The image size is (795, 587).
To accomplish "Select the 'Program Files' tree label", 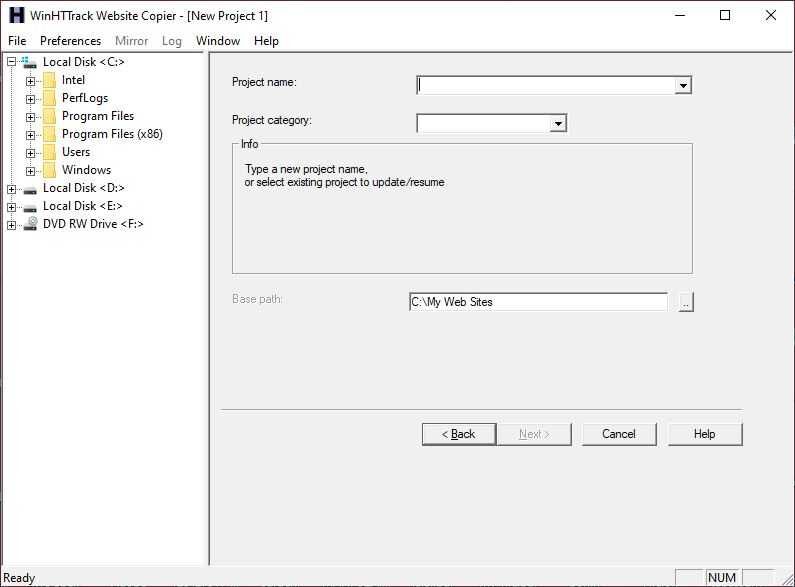I will tap(98, 116).
